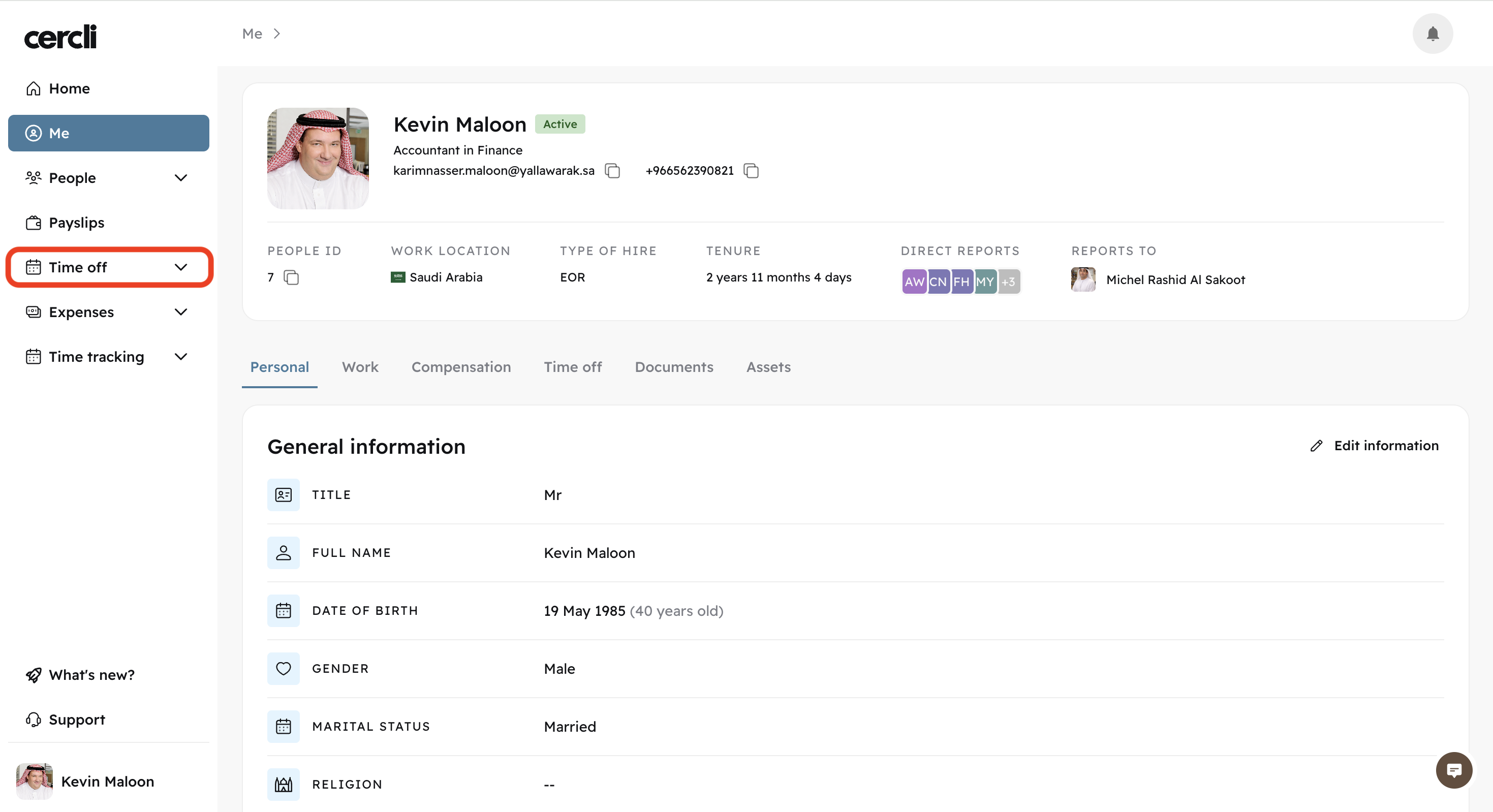Expand the Expenses sidebar chevron

[x=181, y=312]
